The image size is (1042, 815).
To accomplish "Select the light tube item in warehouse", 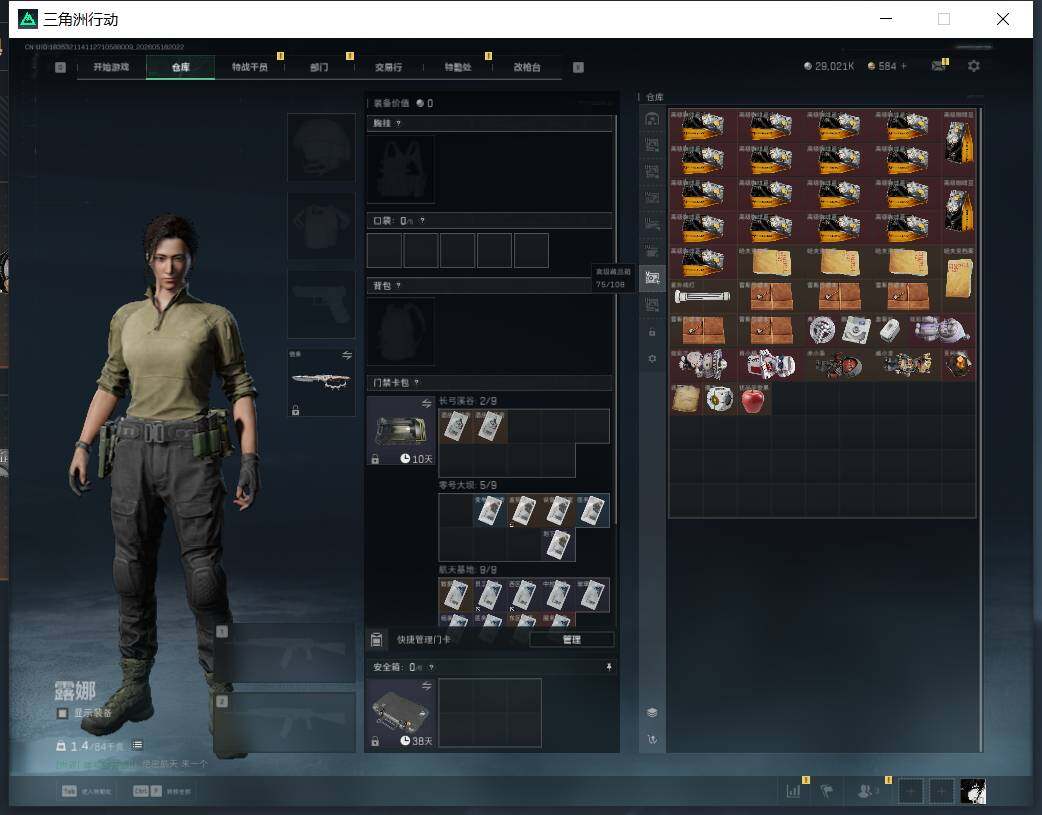I will click(702, 296).
